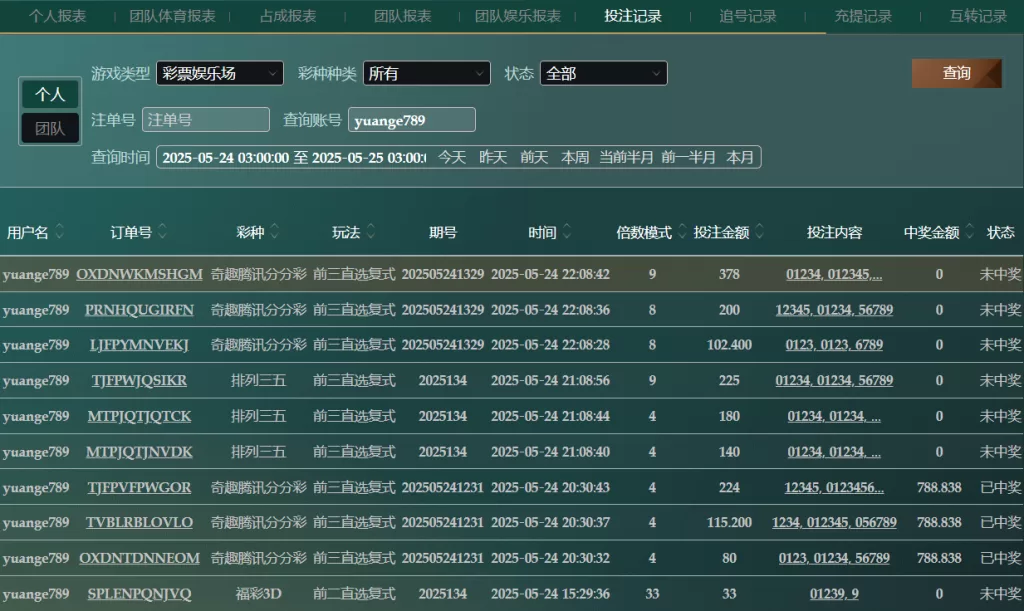Image resolution: width=1024 pixels, height=611 pixels.
Task: Open order OXDNTDNNEOM
Action: pos(139,558)
